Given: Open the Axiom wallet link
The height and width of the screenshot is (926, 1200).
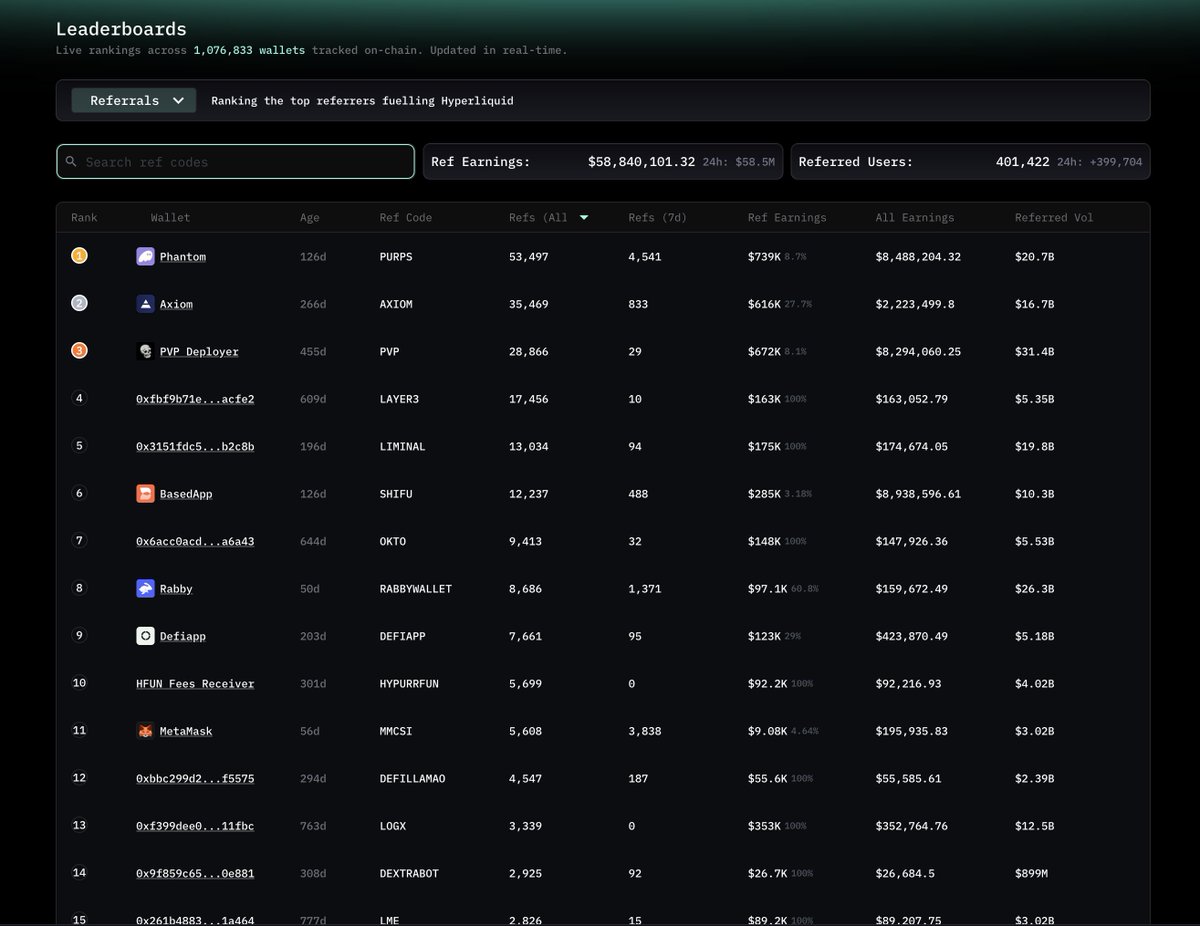Looking at the screenshot, I should (176, 304).
